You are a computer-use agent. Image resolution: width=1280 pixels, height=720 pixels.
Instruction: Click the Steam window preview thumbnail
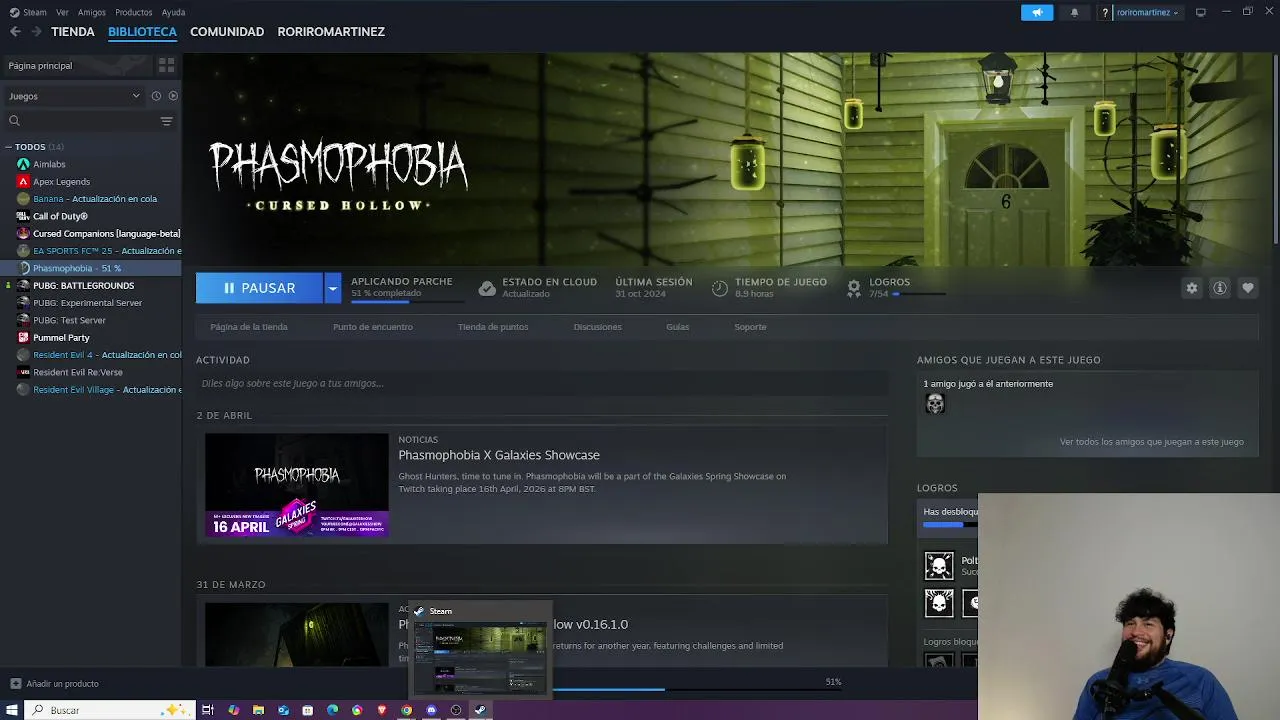[x=481, y=656]
